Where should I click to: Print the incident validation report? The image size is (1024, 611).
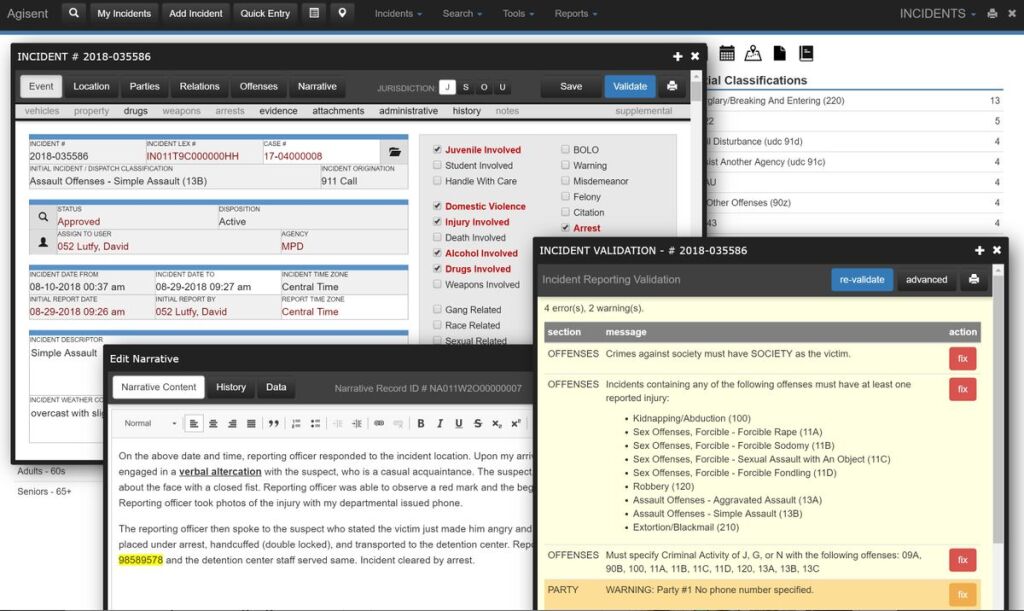pyautogui.click(x=974, y=280)
